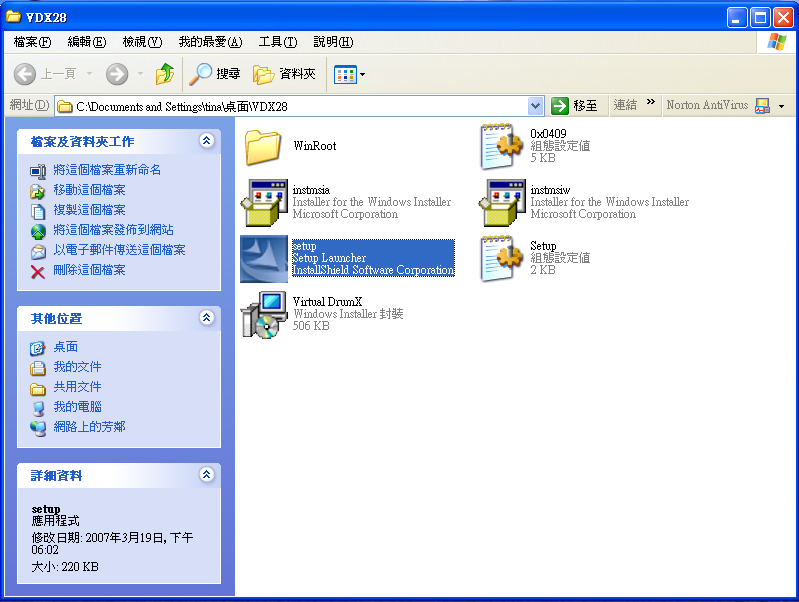
Task: Collapse the 詳細資料 panel
Action: [207, 475]
